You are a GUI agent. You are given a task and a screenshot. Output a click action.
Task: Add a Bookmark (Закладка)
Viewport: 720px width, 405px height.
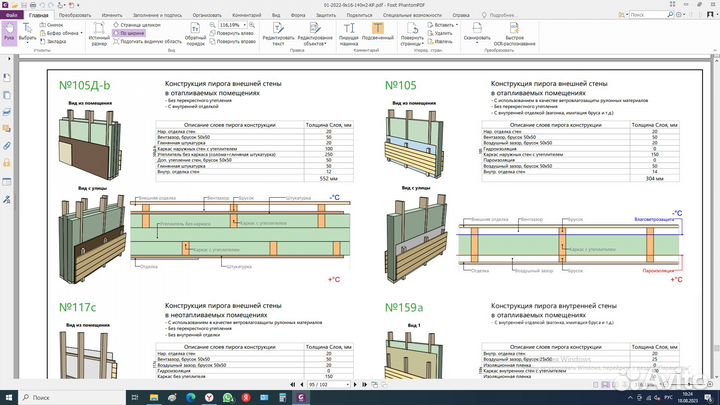click(53, 41)
